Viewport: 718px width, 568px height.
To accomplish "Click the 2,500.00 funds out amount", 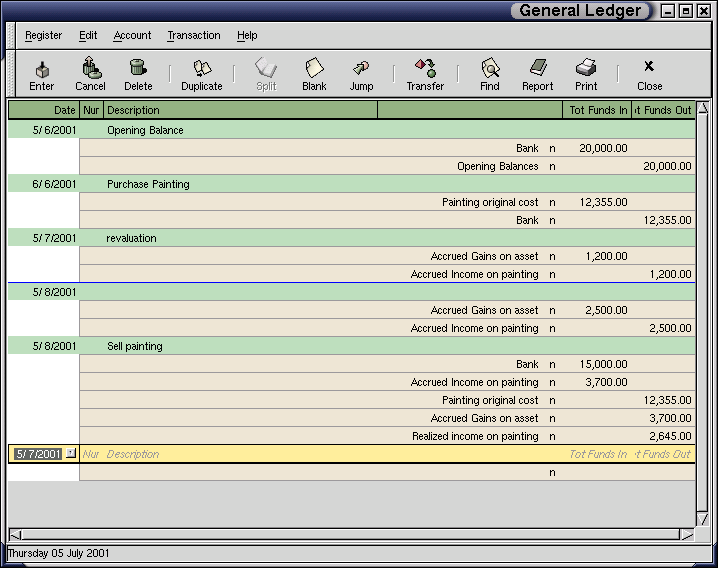I will [670, 328].
